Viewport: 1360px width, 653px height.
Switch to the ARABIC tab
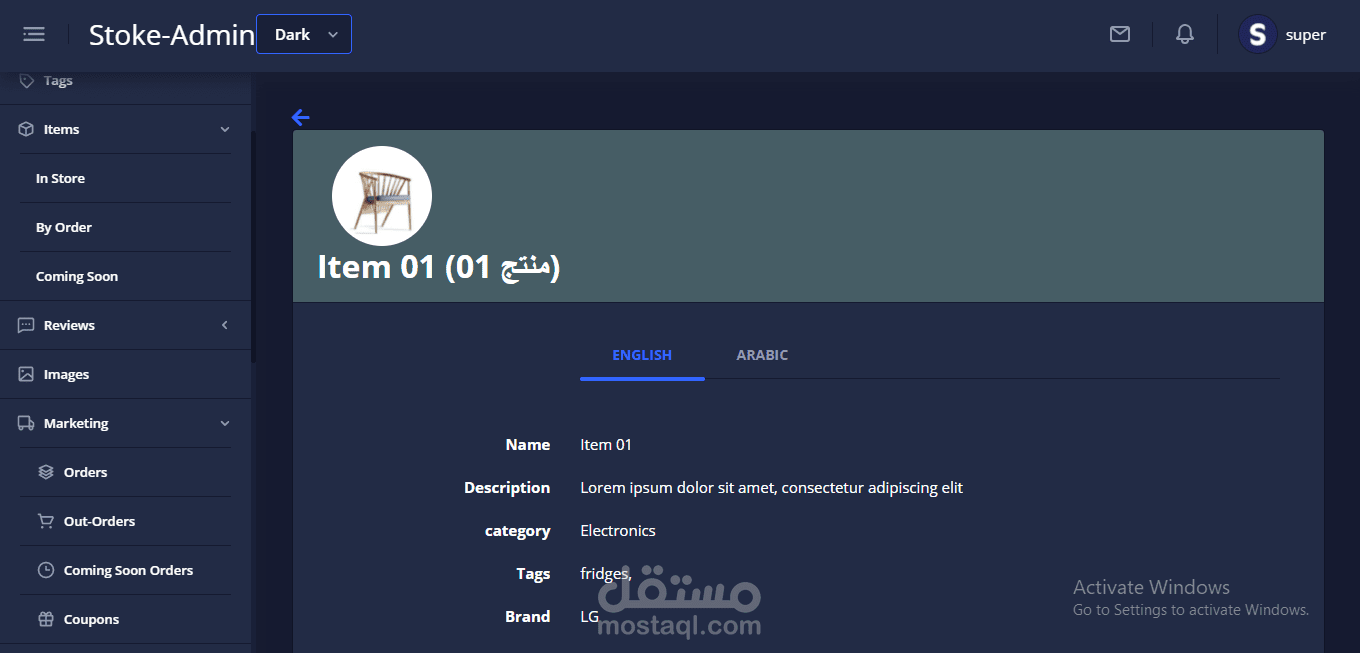click(762, 355)
